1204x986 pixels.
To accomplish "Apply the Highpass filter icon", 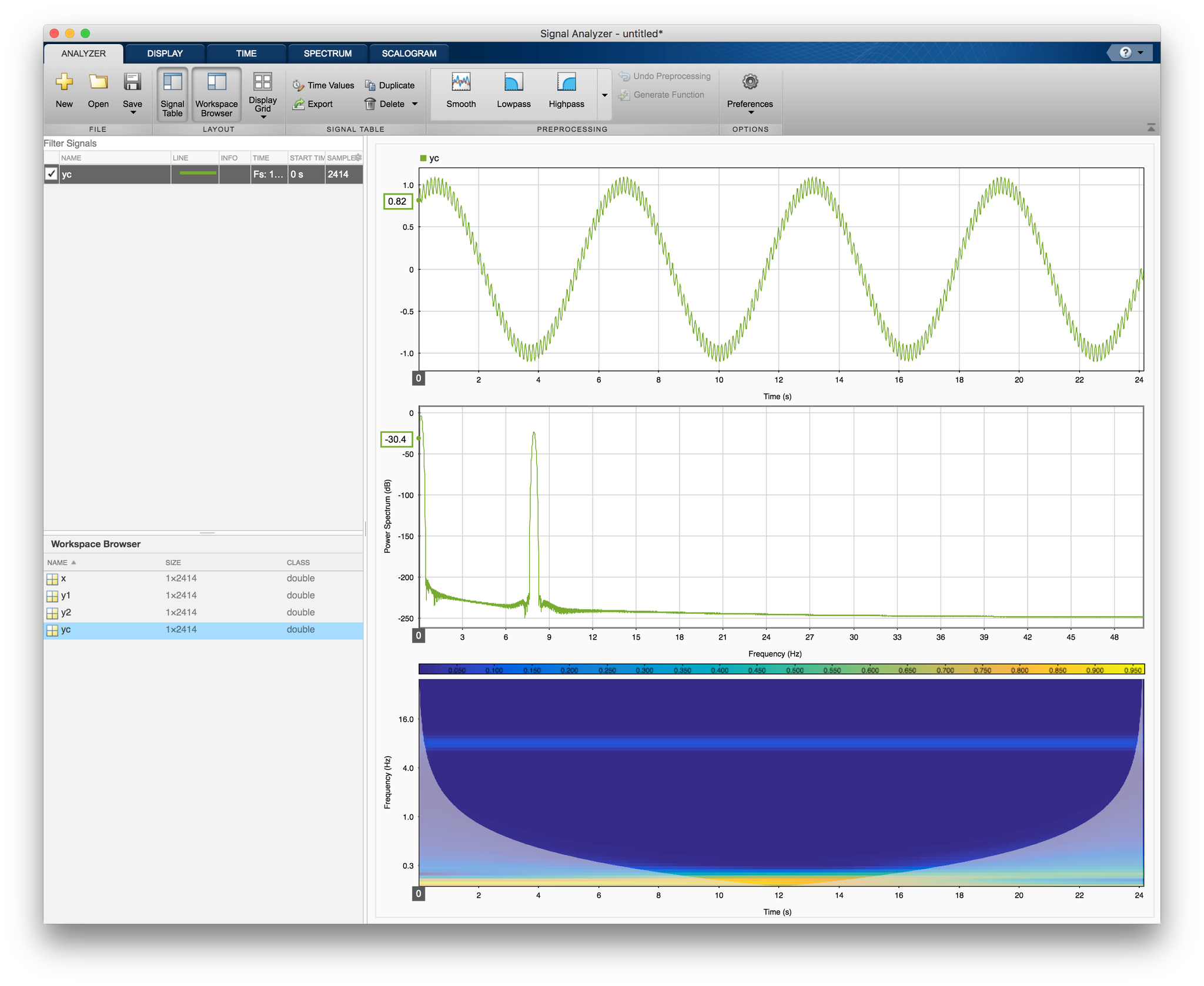I will click(566, 83).
